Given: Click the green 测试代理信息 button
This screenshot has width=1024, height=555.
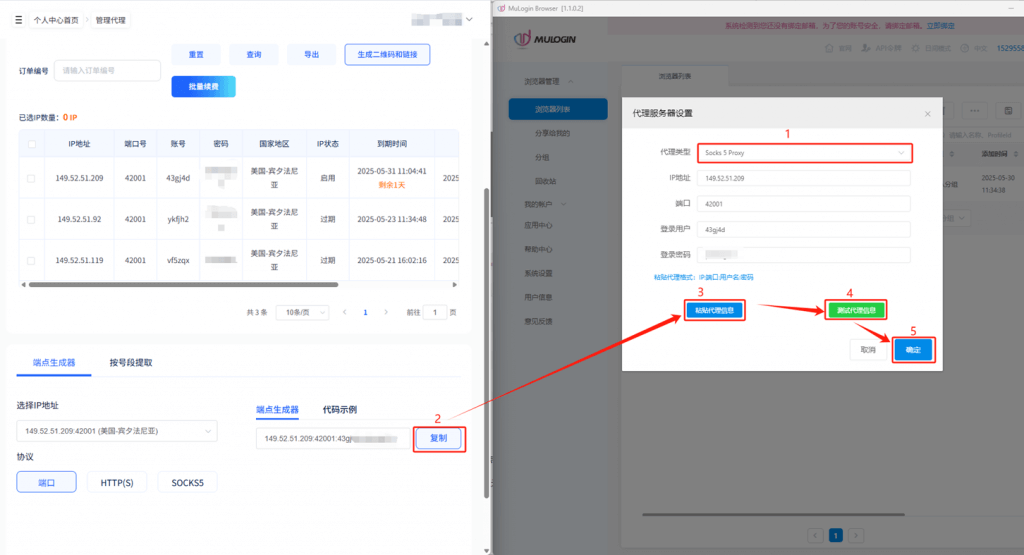Looking at the screenshot, I should [x=856, y=310].
